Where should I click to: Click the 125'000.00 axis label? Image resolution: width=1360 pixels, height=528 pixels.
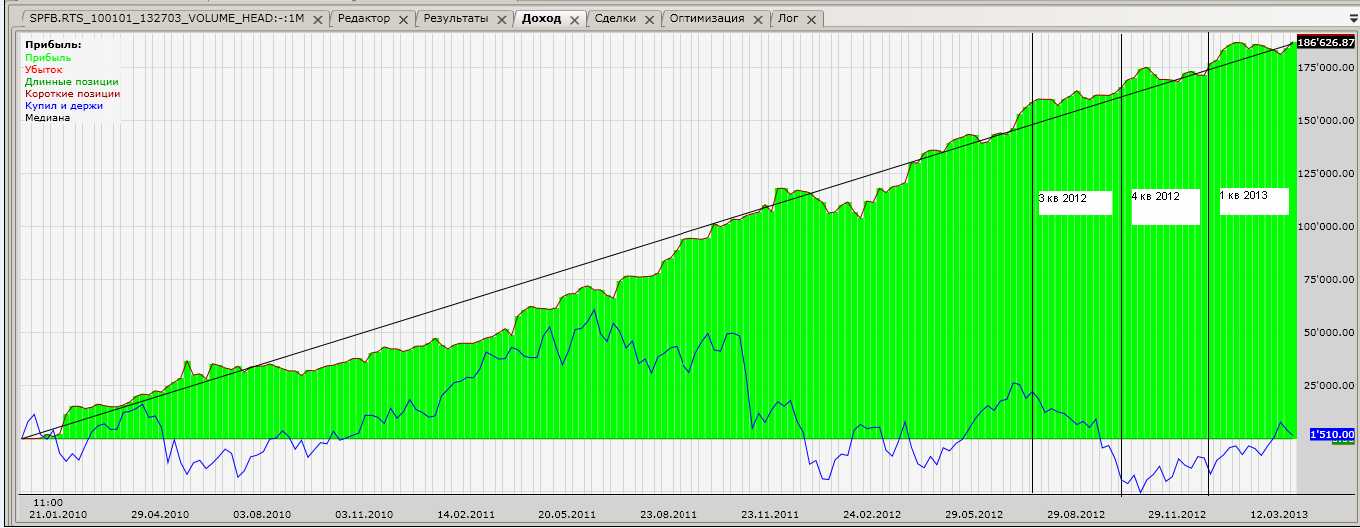[x=1327, y=174]
